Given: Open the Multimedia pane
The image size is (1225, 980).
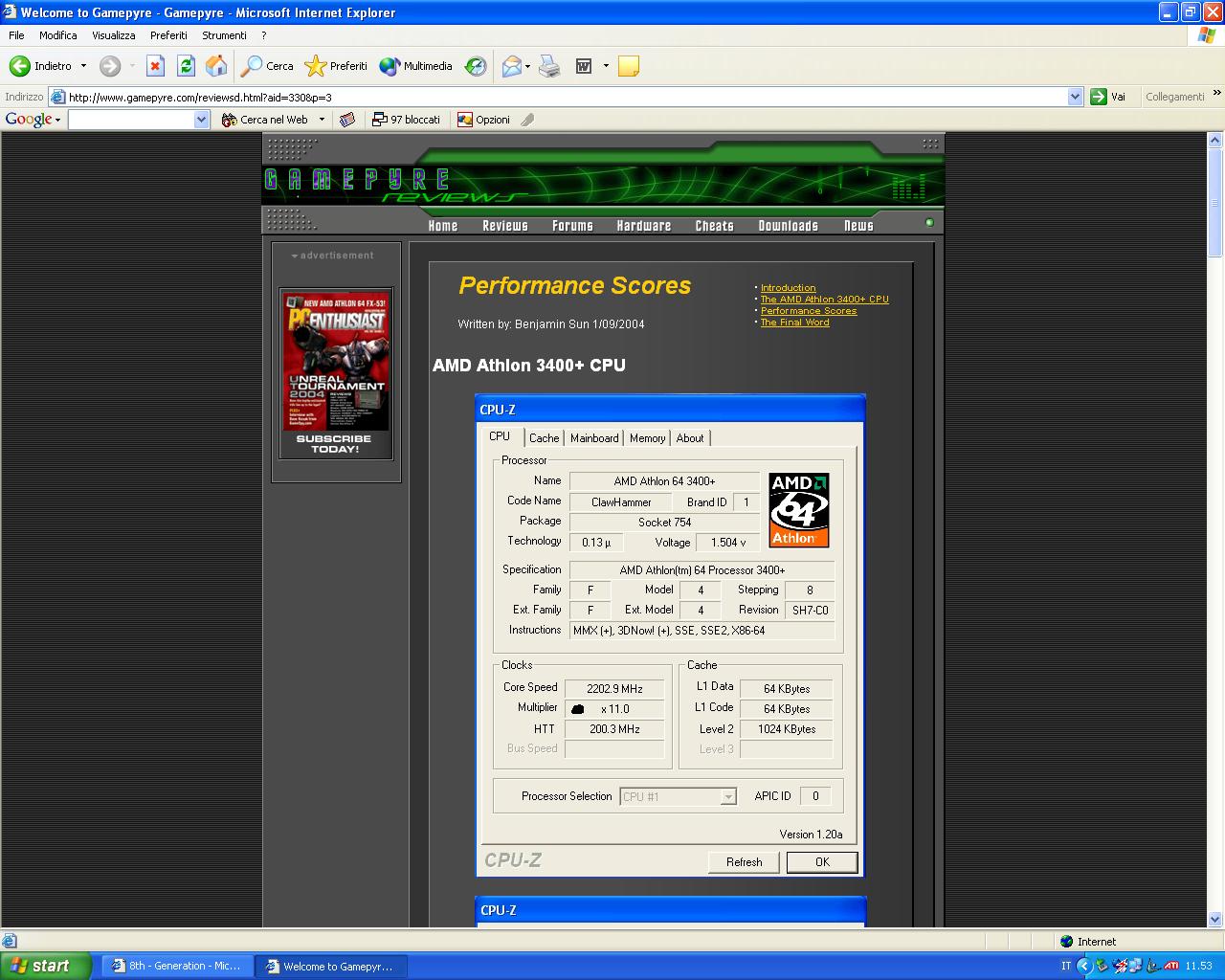Looking at the screenshot, I should [x=415, y=66].
